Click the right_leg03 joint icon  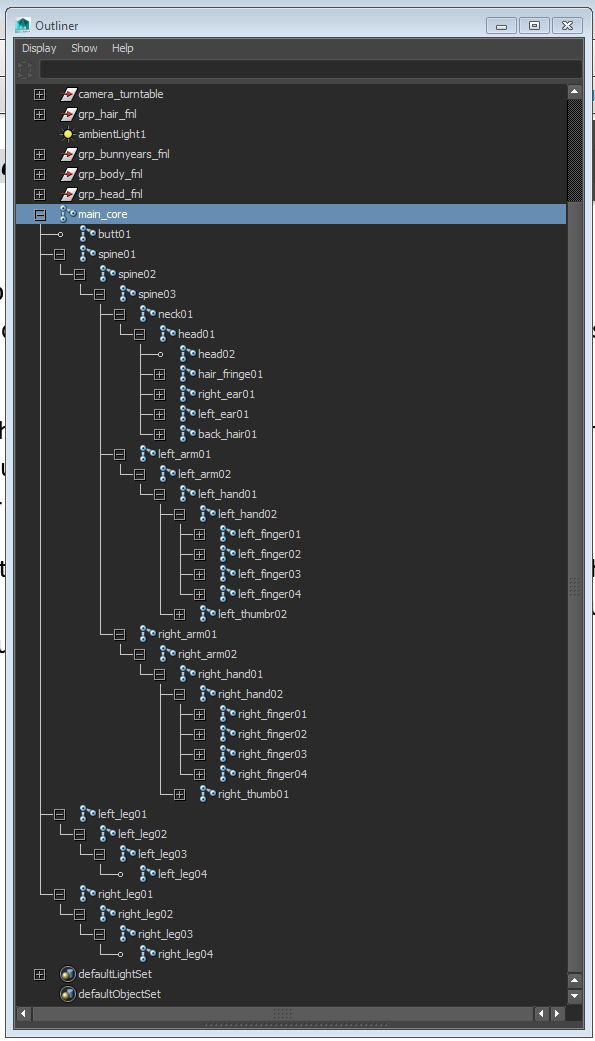tap(128, 933)
